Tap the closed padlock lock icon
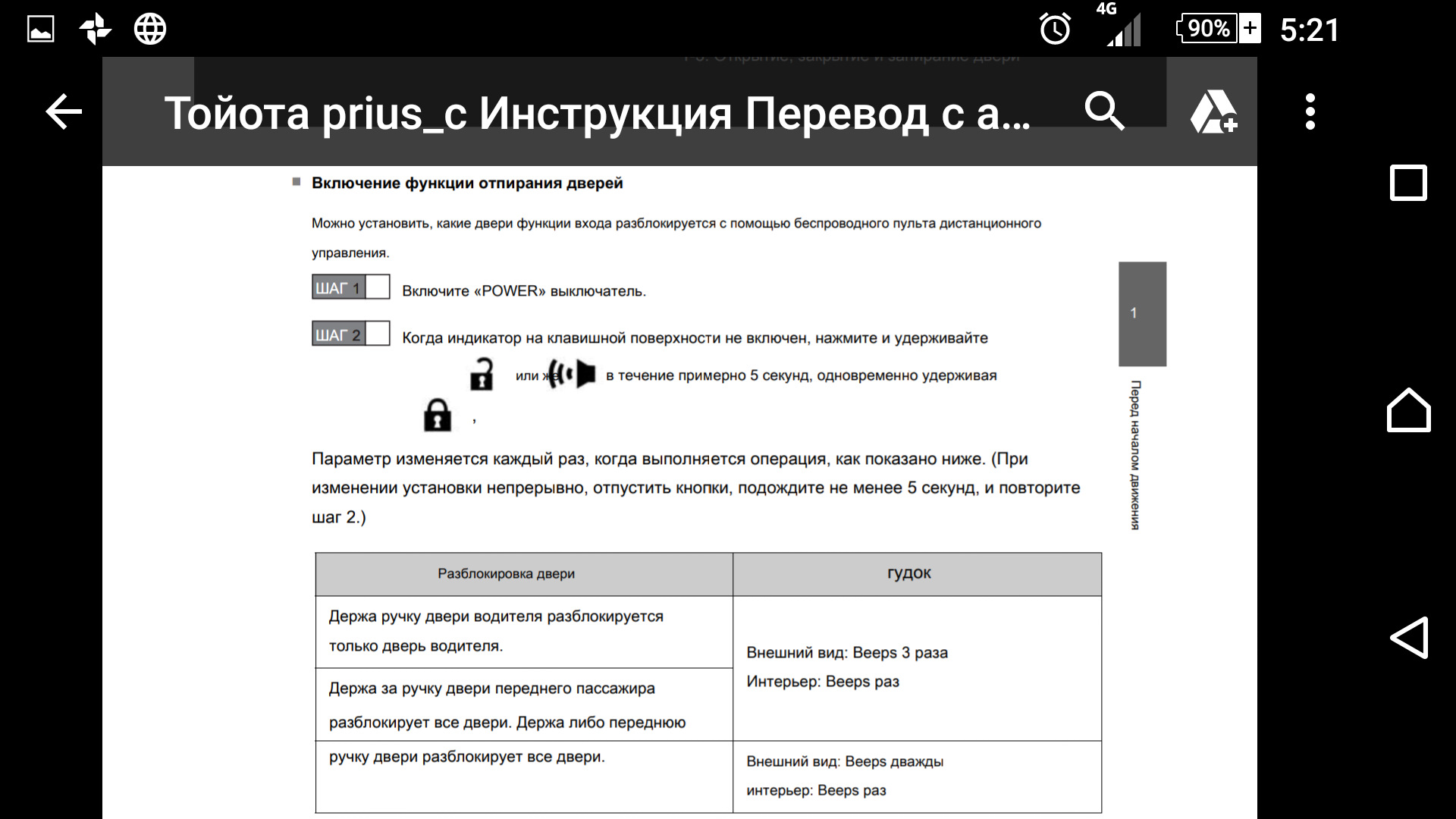The height and width of the screenshot is (819, 1456). click(x=438, y=415)
